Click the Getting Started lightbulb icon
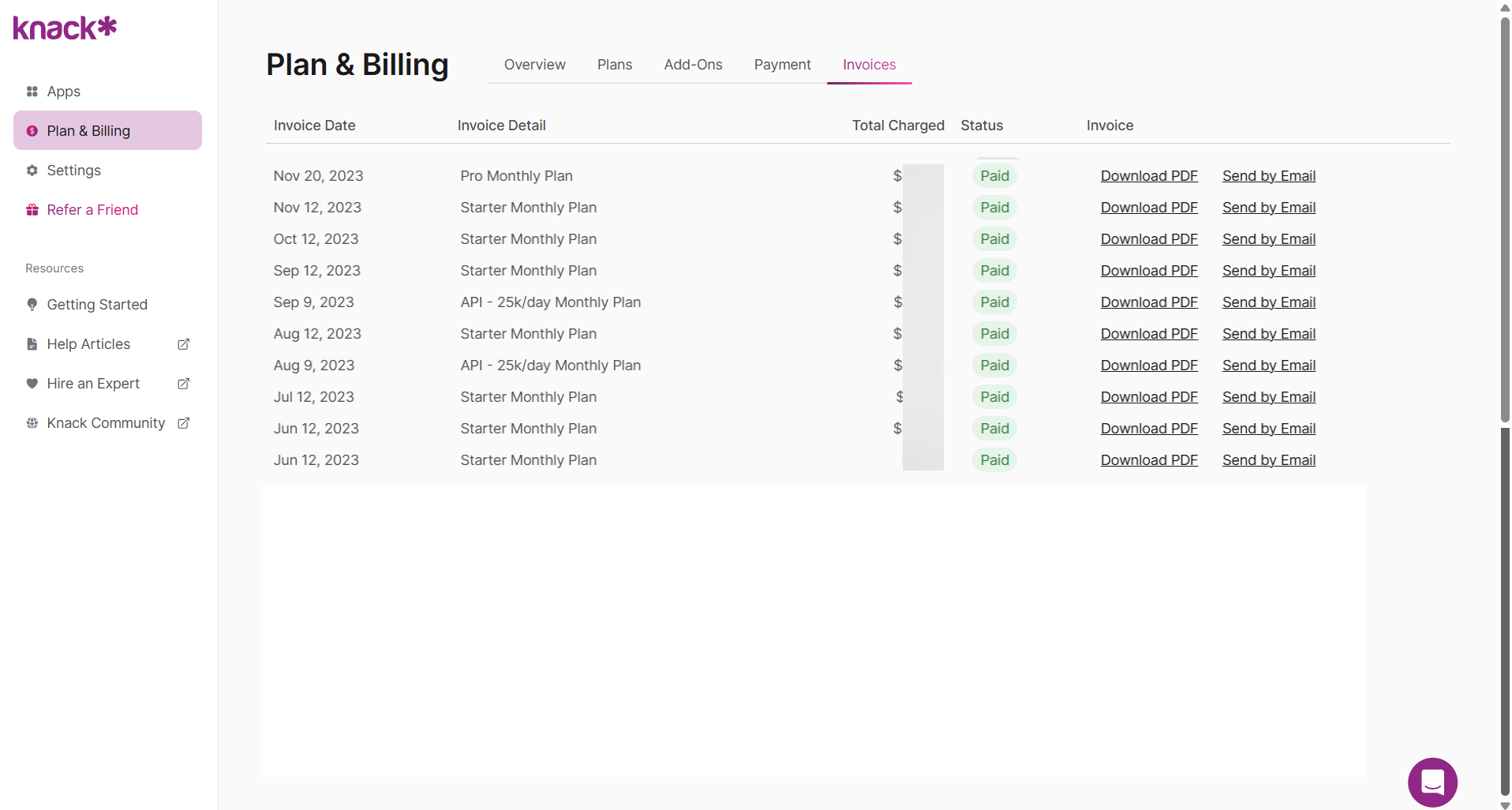Viewport: 1512px width, 810px height. pyautogui.click(x=32, y=305)
